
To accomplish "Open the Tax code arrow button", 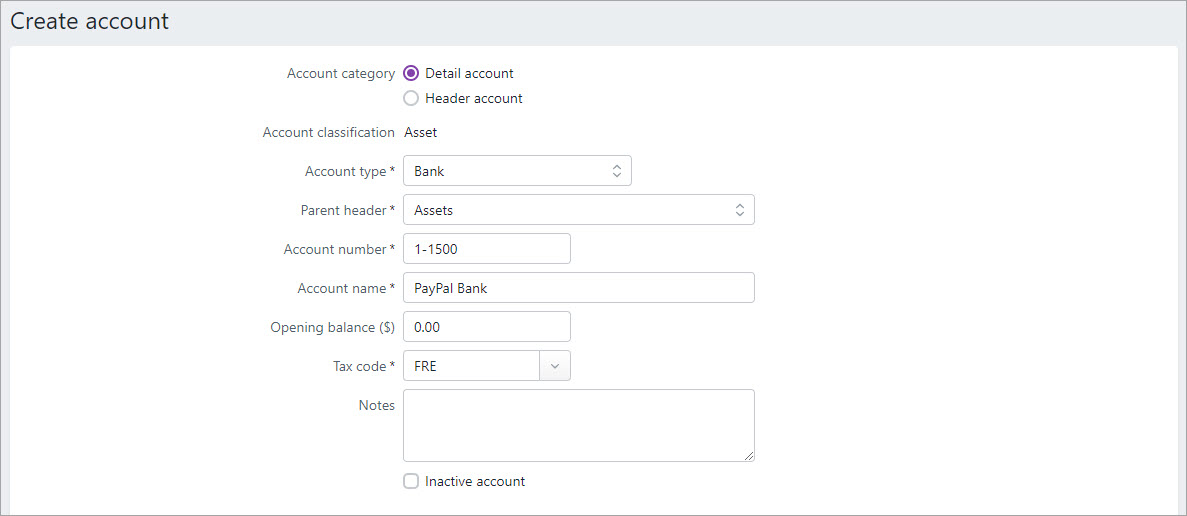I will [555, 365].
